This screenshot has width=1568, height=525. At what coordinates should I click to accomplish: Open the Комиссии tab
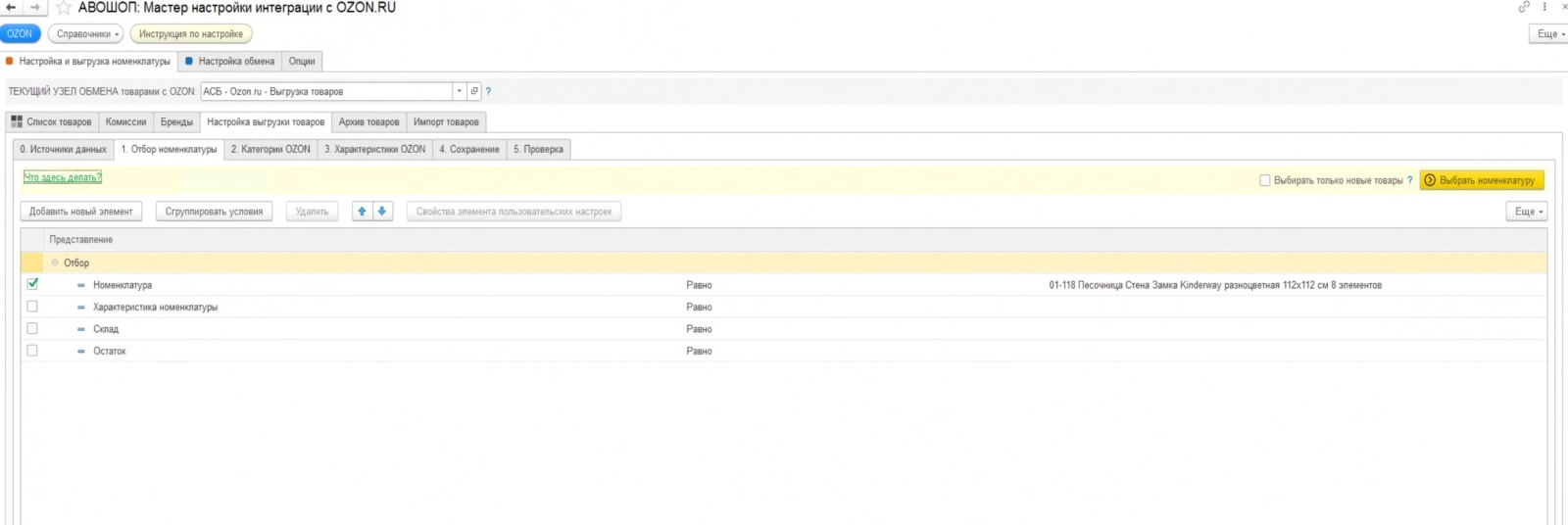[125, 121]
